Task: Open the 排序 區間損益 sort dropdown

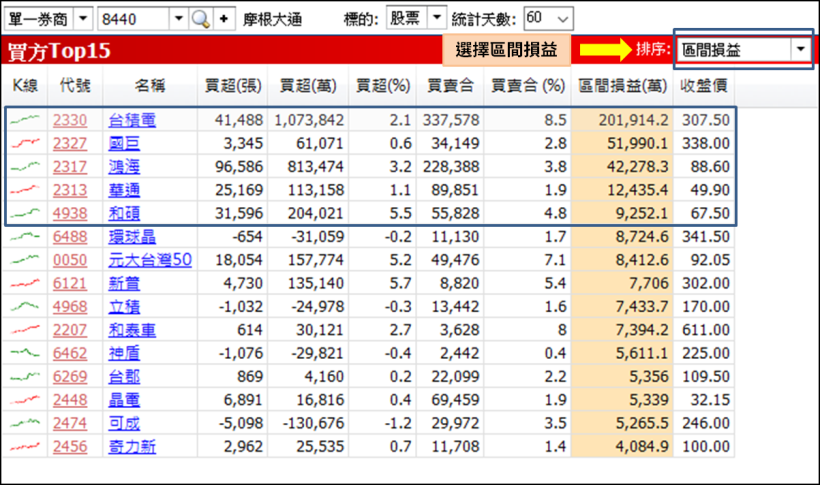Action: point(800,50)
